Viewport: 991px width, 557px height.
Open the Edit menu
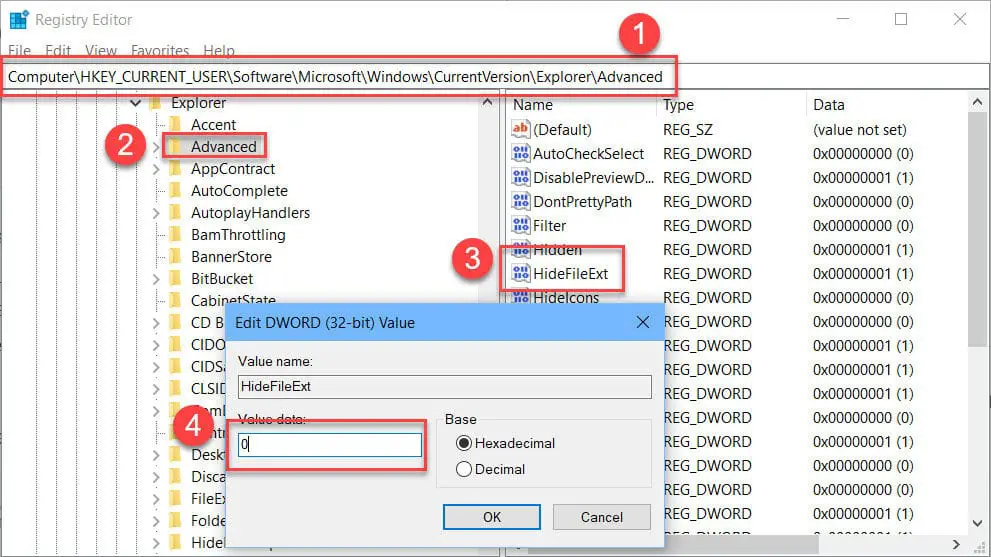(58, 51)
